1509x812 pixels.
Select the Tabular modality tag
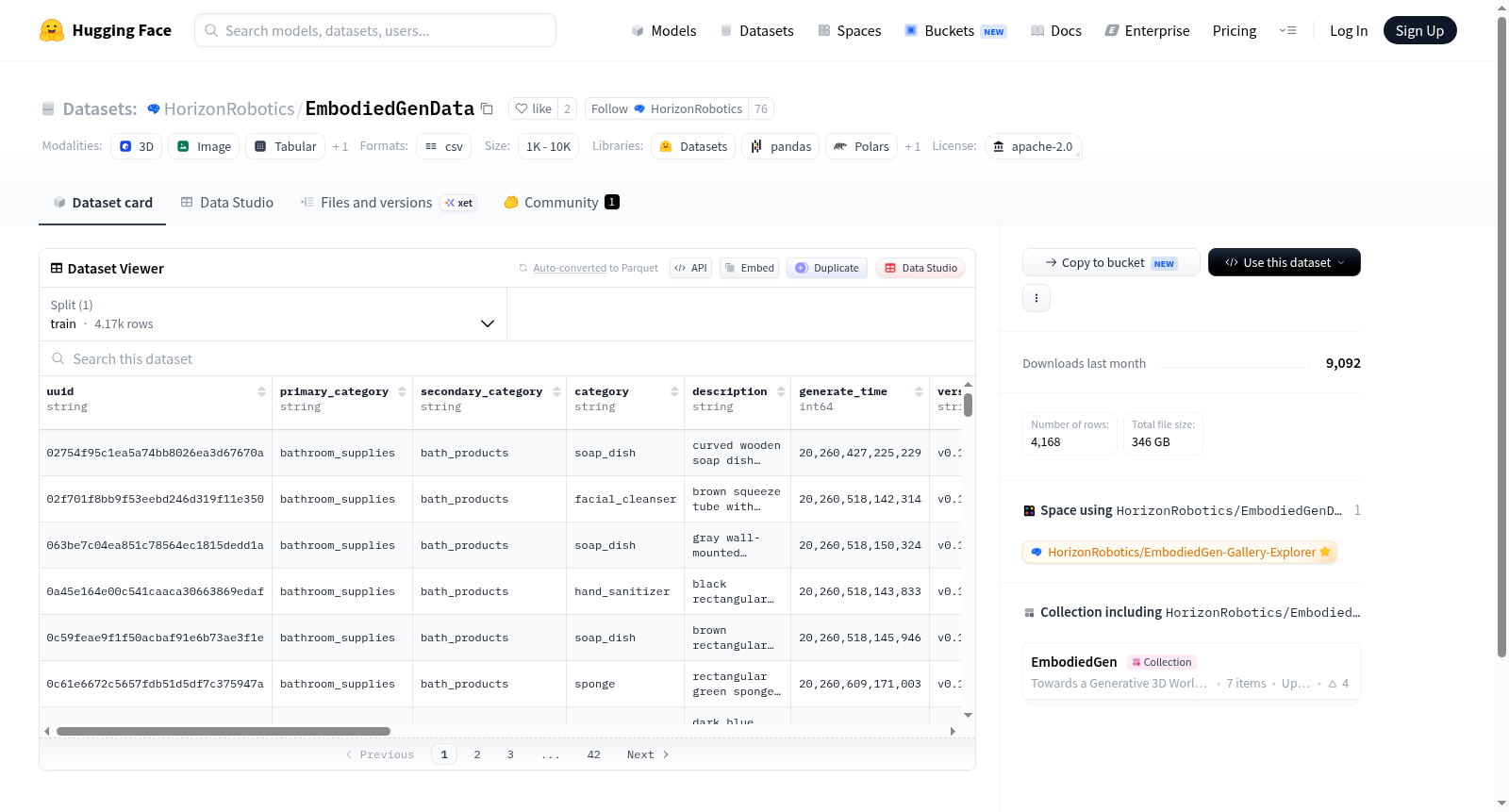point(286,146)
